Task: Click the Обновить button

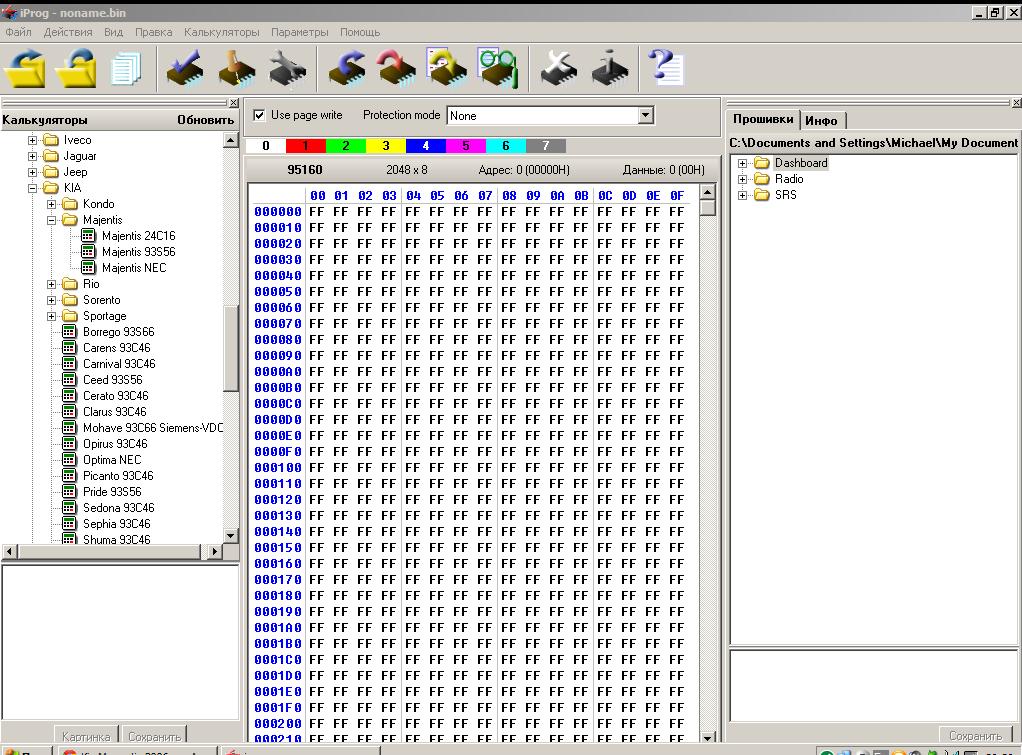Action: click(x=205, y=120)
